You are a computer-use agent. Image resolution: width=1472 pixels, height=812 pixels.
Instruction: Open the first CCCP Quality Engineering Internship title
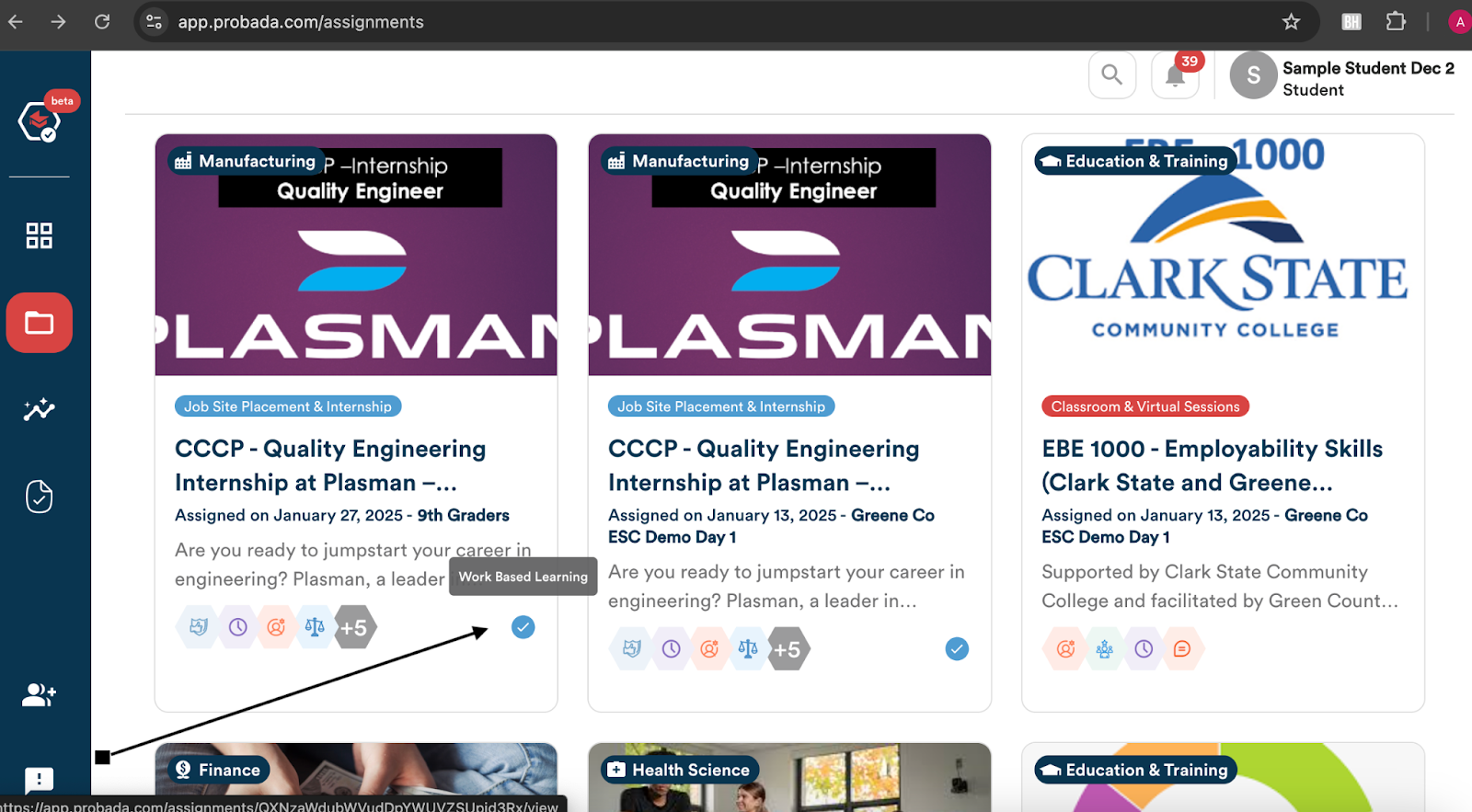click(330, 465)
